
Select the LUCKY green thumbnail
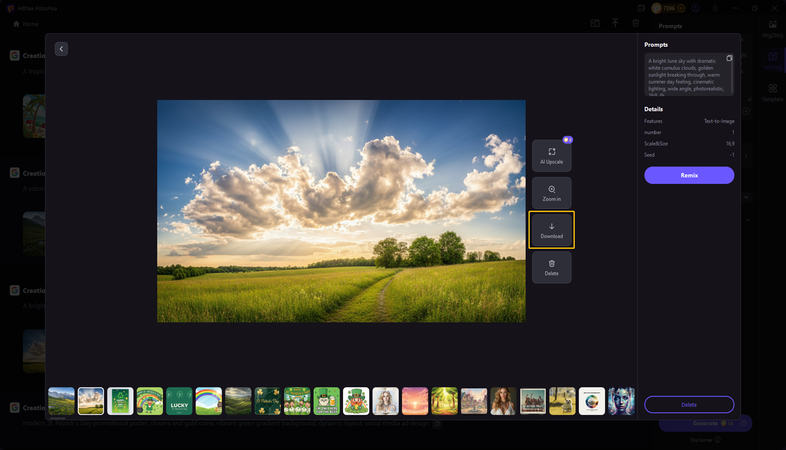click(179, 401)
